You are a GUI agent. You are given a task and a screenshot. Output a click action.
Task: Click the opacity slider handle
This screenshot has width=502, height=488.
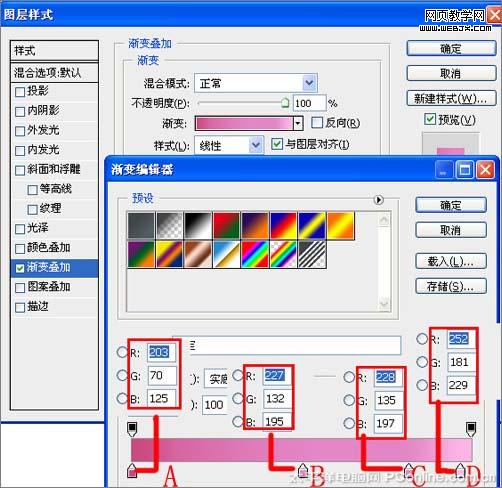(285, 103)
